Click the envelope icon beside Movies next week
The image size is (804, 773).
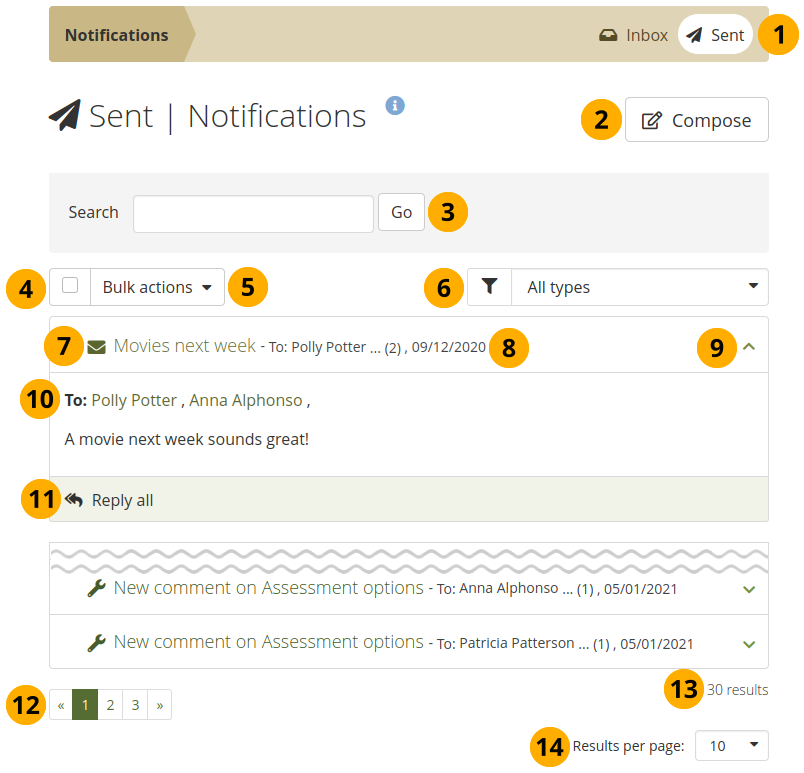click(96, 347)
